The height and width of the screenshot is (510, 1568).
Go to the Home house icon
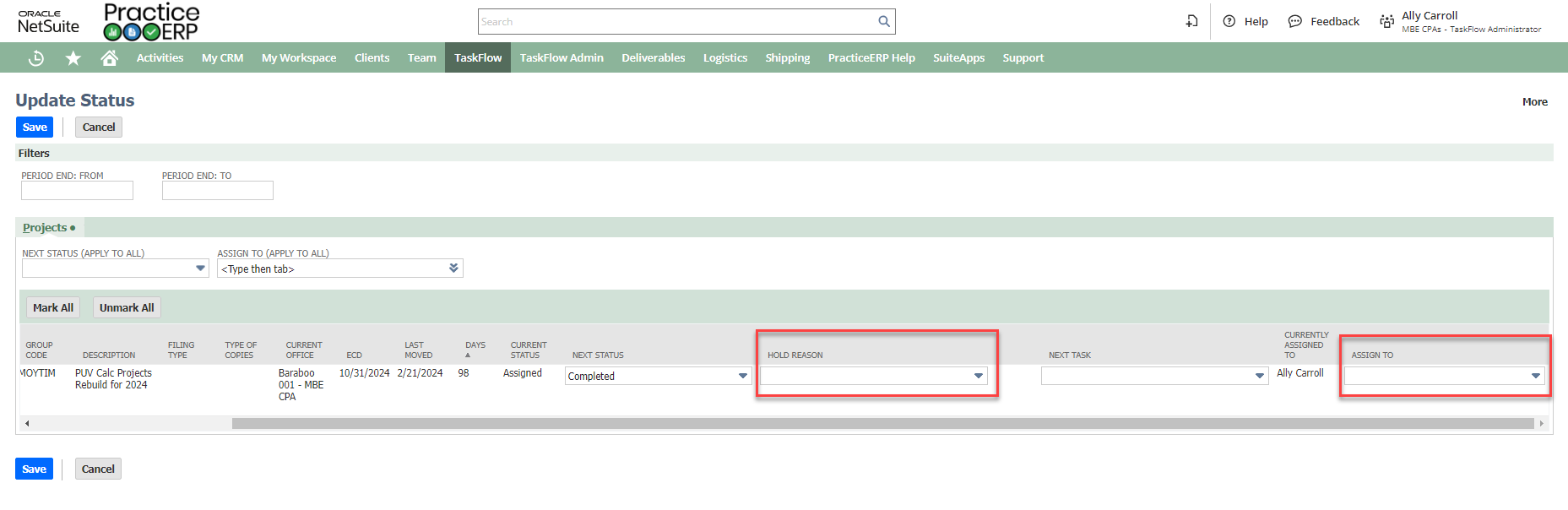click(x=109, y=58)
